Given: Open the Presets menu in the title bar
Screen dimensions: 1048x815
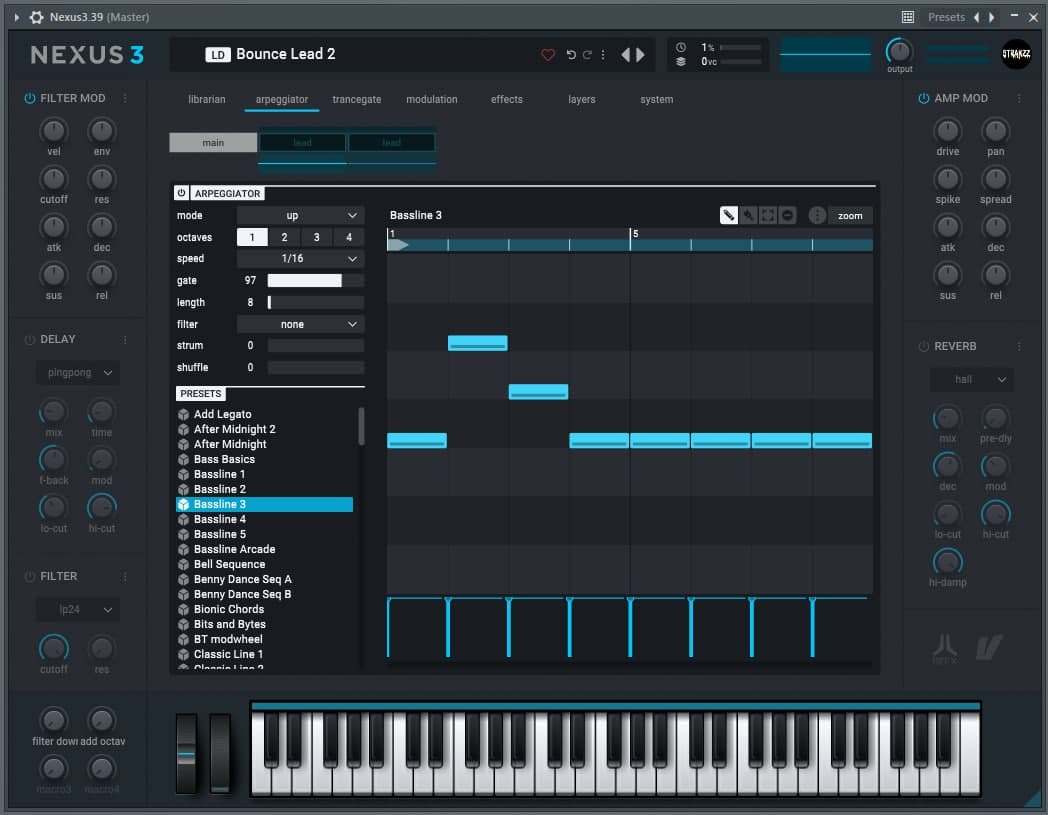Looking at the screenshot, I should (x=946, y=17).
